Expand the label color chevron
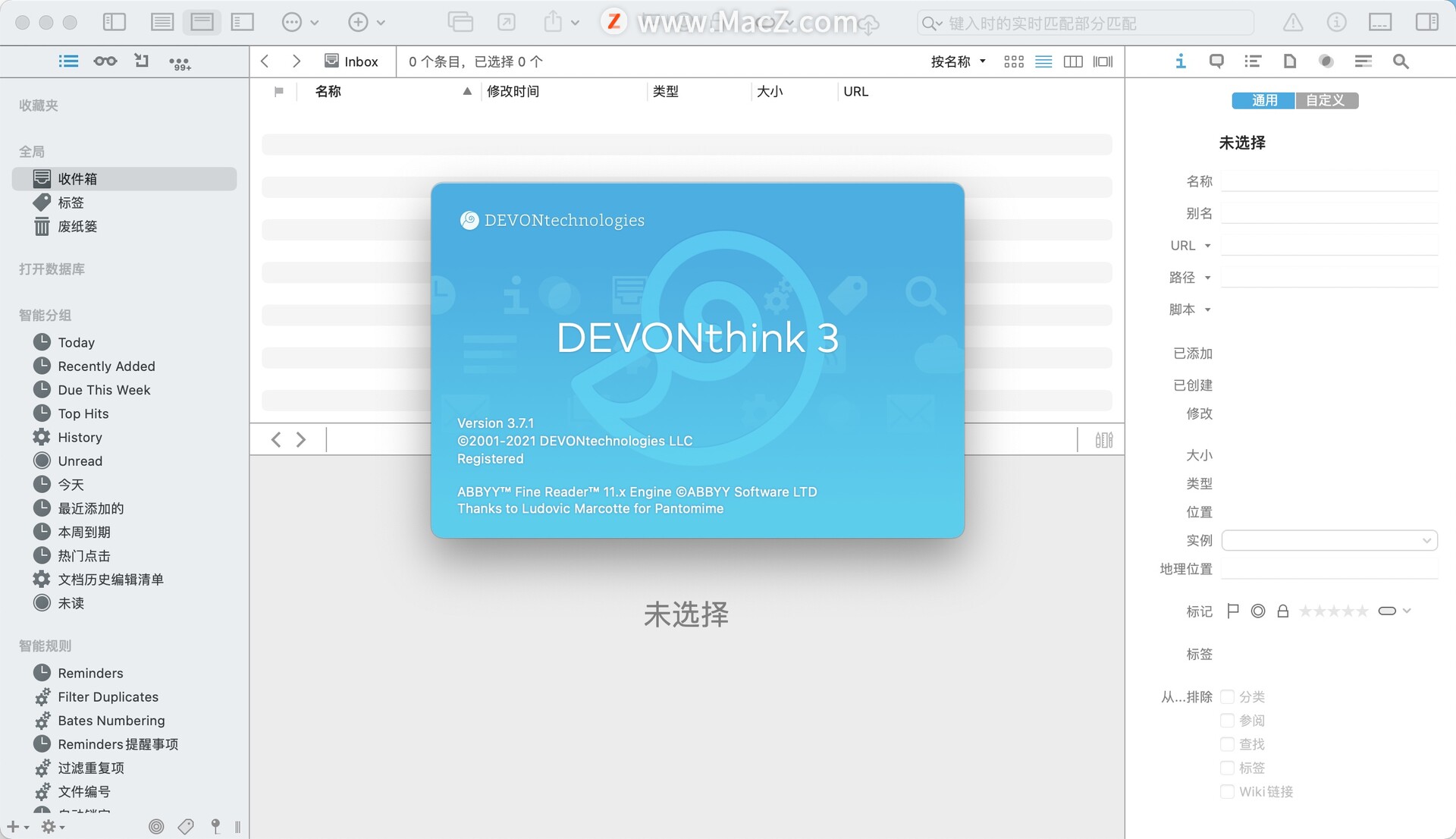Screen dimensions: 1456x839 tap(1407, 611)
